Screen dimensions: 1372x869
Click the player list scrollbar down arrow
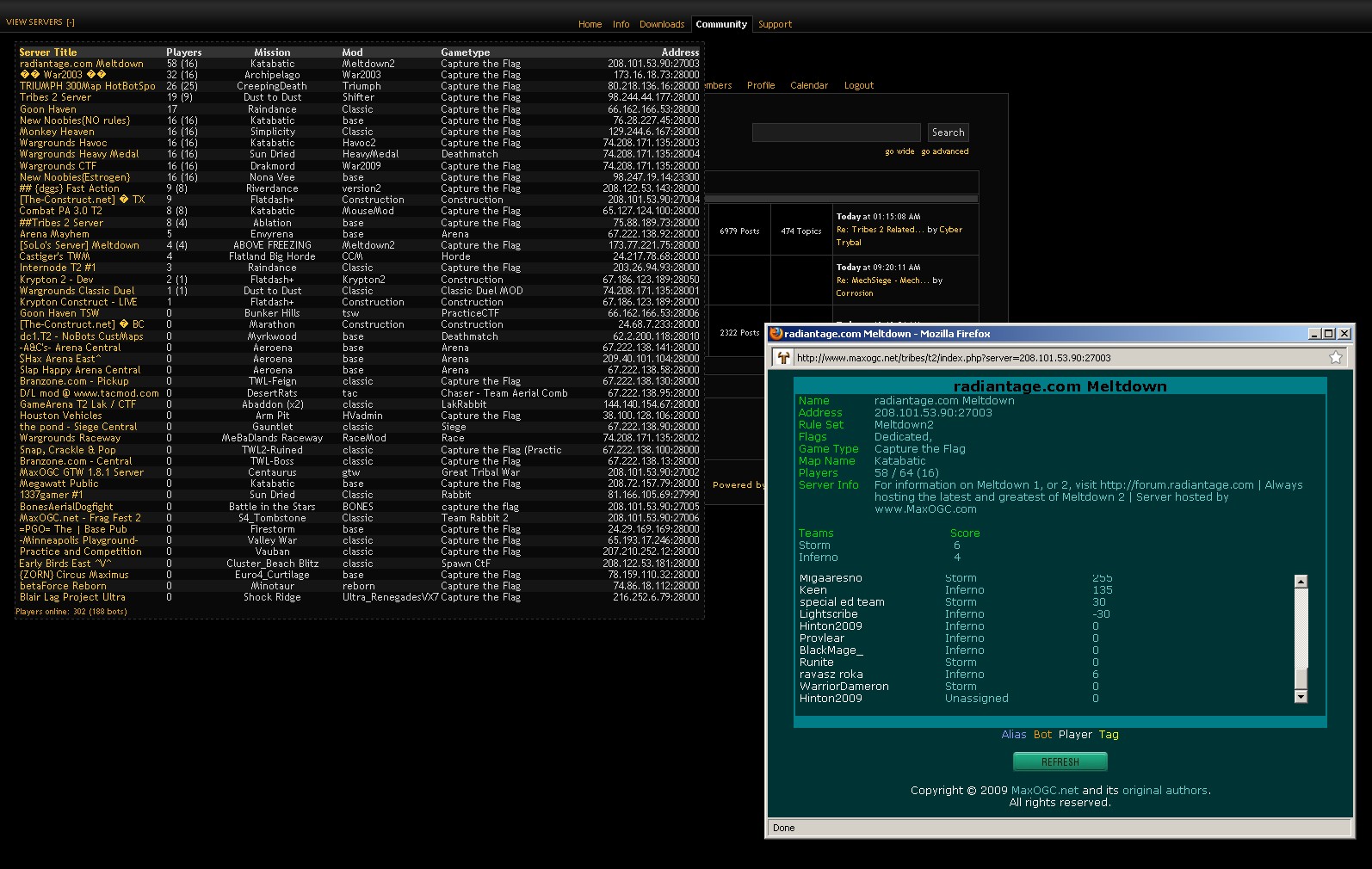coord(1301,697)
